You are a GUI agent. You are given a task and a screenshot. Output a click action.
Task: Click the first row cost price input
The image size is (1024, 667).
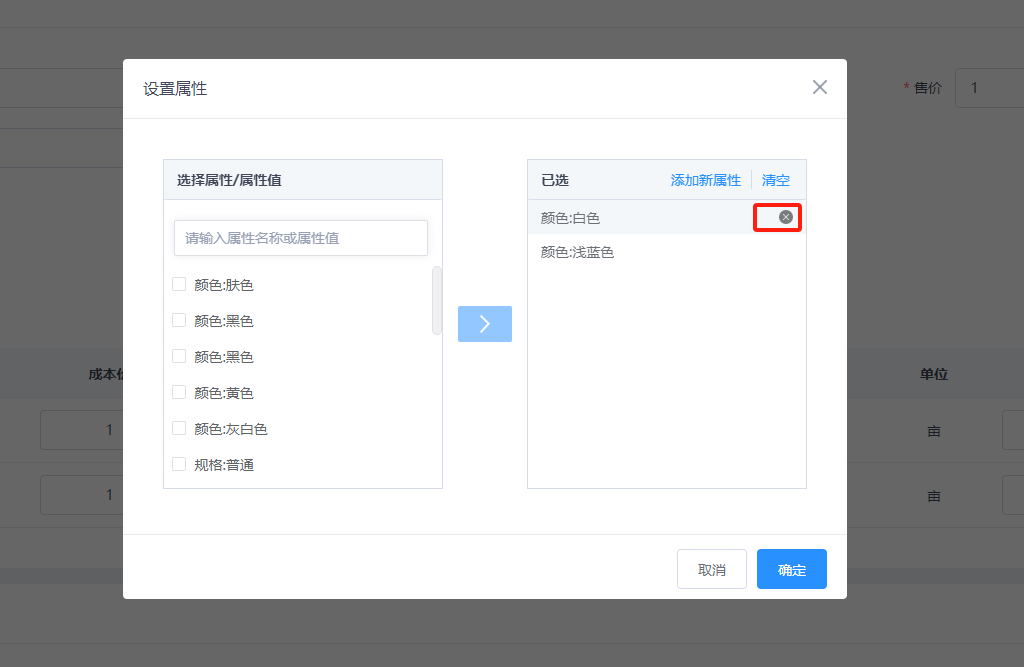(80, 430)
